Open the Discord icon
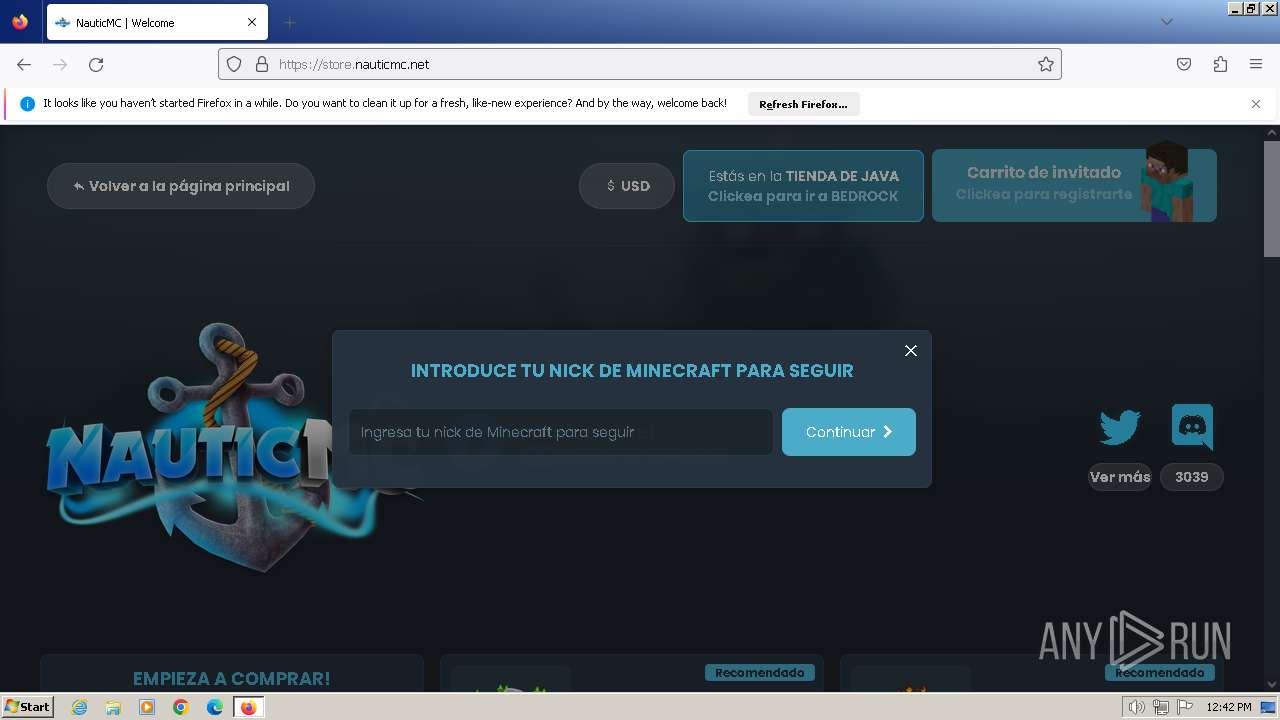Screen dimensions: 1280x720 pos(1192,427)
